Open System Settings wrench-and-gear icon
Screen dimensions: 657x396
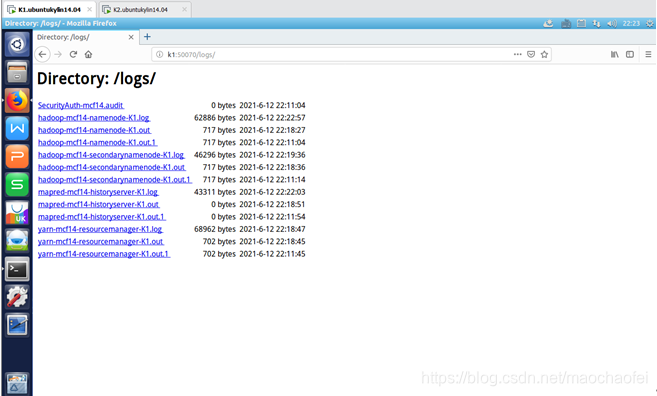pos(17,297)
